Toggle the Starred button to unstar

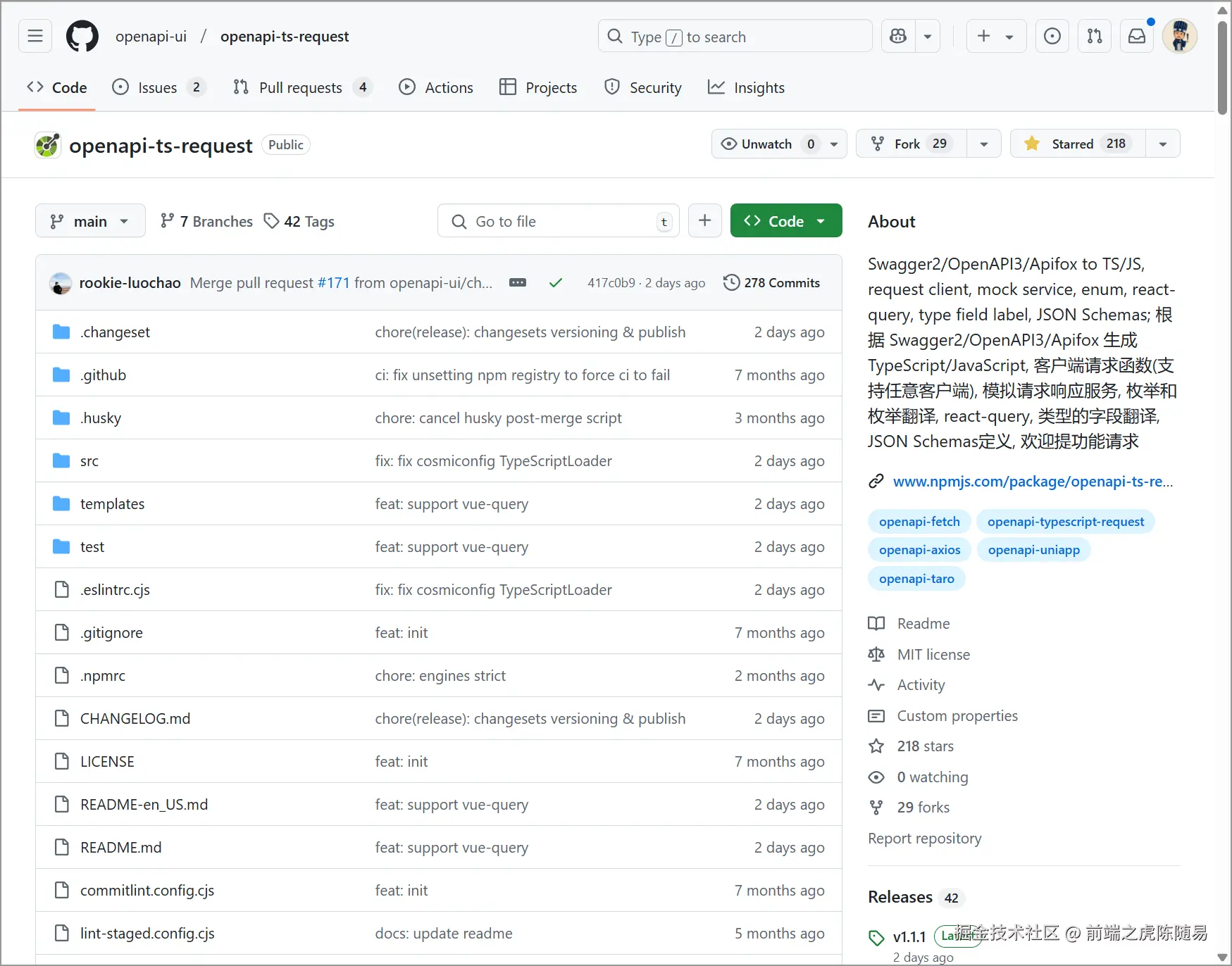[1078, 144]
